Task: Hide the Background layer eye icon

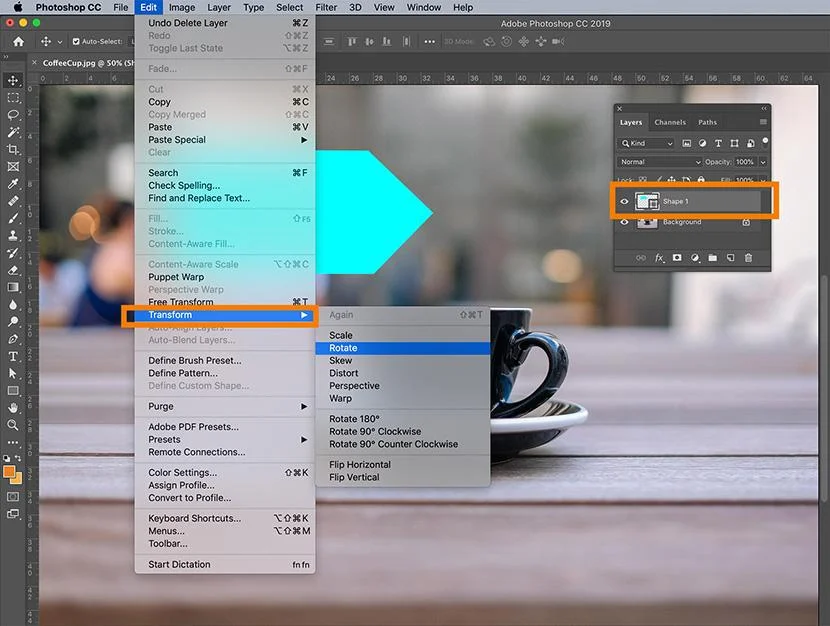Action: coord(624,222)
